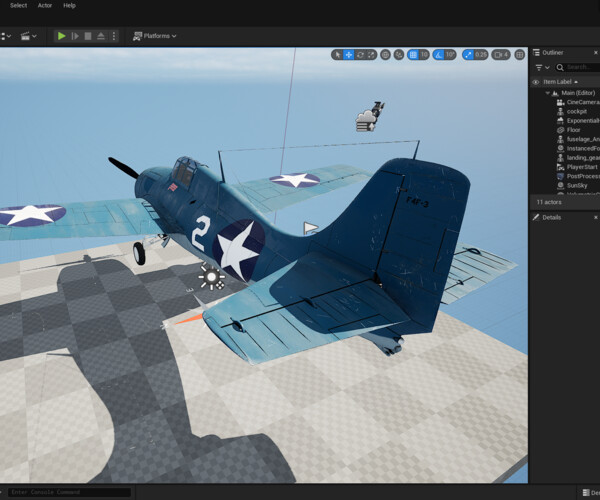Select the PlayerStart flag icon in viewport
The width and height of the screenshot is (600, 500).
coord(310,228)
